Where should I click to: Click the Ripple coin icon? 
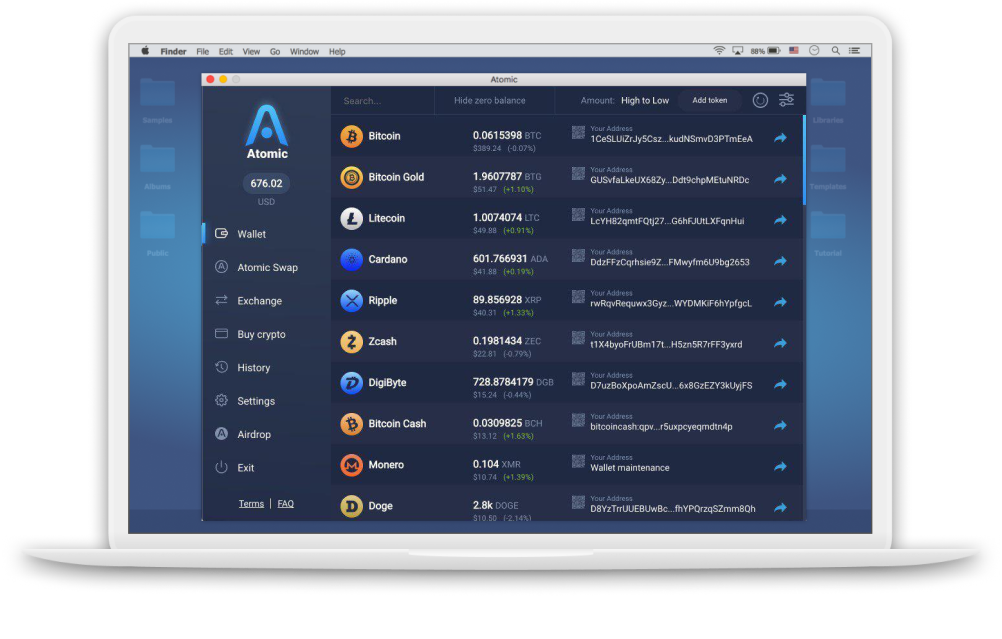pyautogui.click(x=351, y=300)
